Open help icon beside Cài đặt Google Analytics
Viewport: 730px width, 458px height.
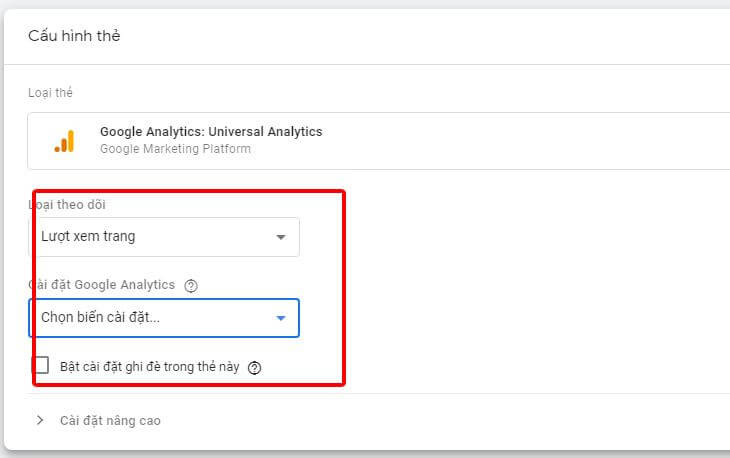(191, 285)
